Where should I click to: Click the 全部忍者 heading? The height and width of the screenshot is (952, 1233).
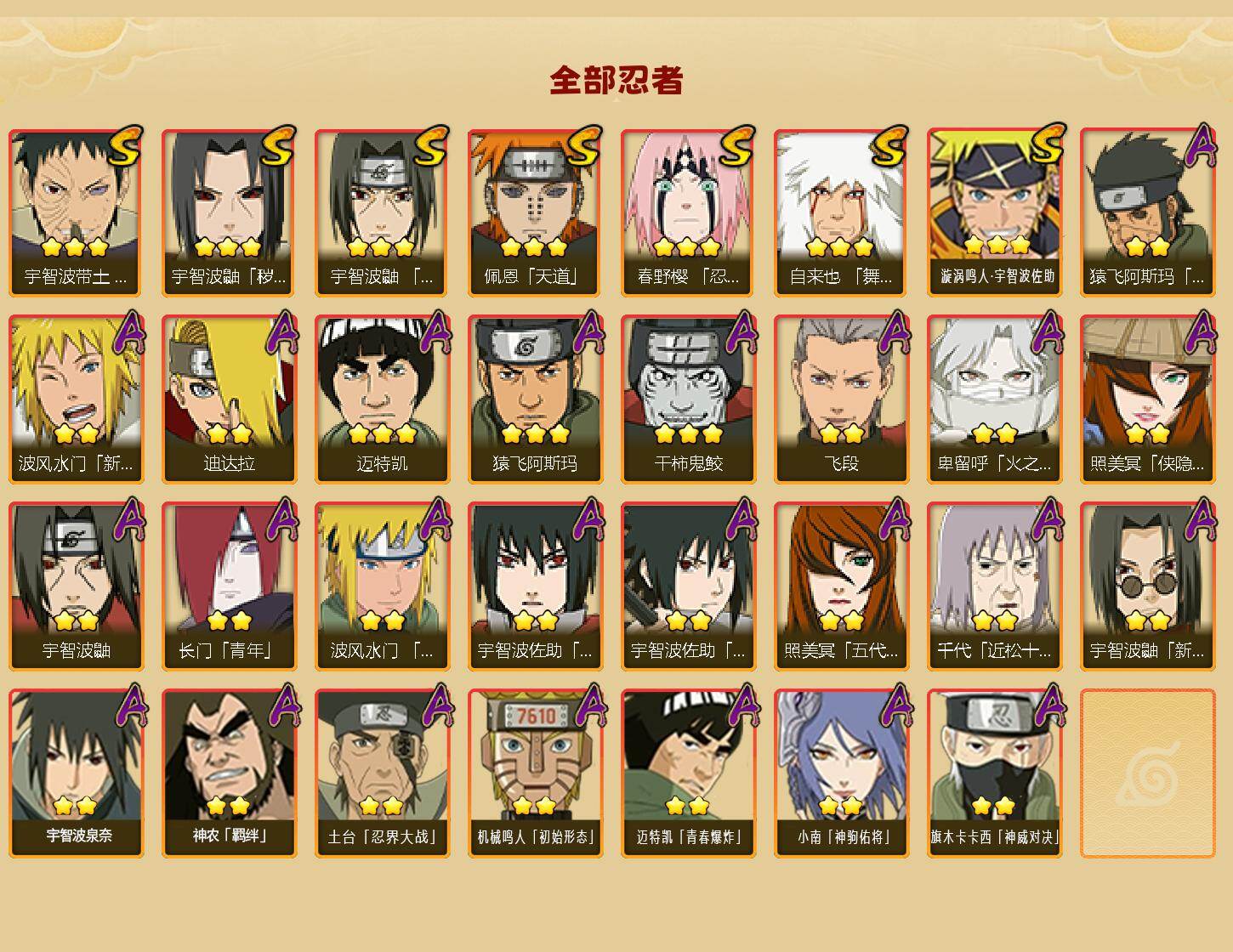click(616, 80)
